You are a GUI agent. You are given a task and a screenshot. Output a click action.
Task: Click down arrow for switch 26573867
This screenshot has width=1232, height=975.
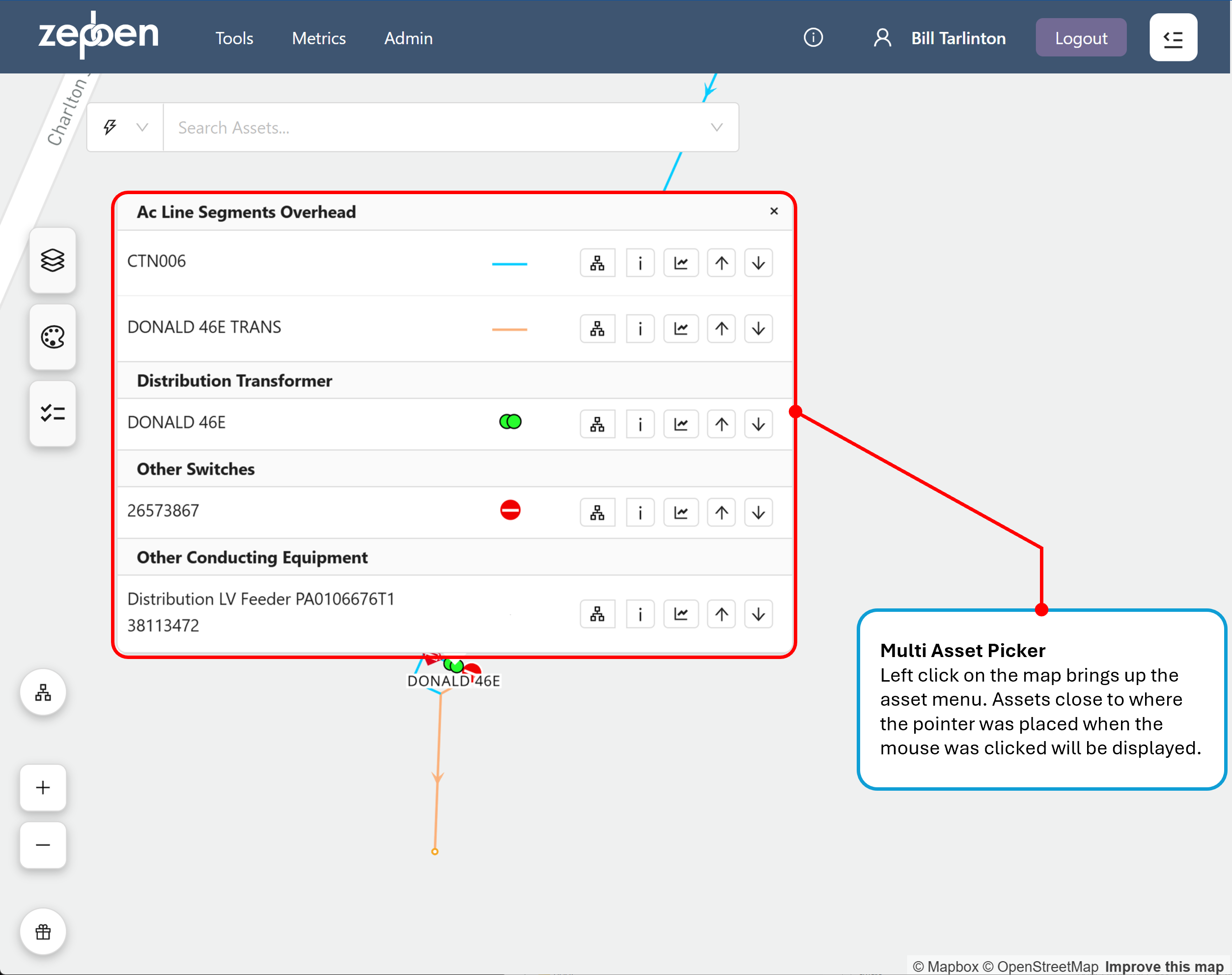pyautogui.click(x=758, y=513)
